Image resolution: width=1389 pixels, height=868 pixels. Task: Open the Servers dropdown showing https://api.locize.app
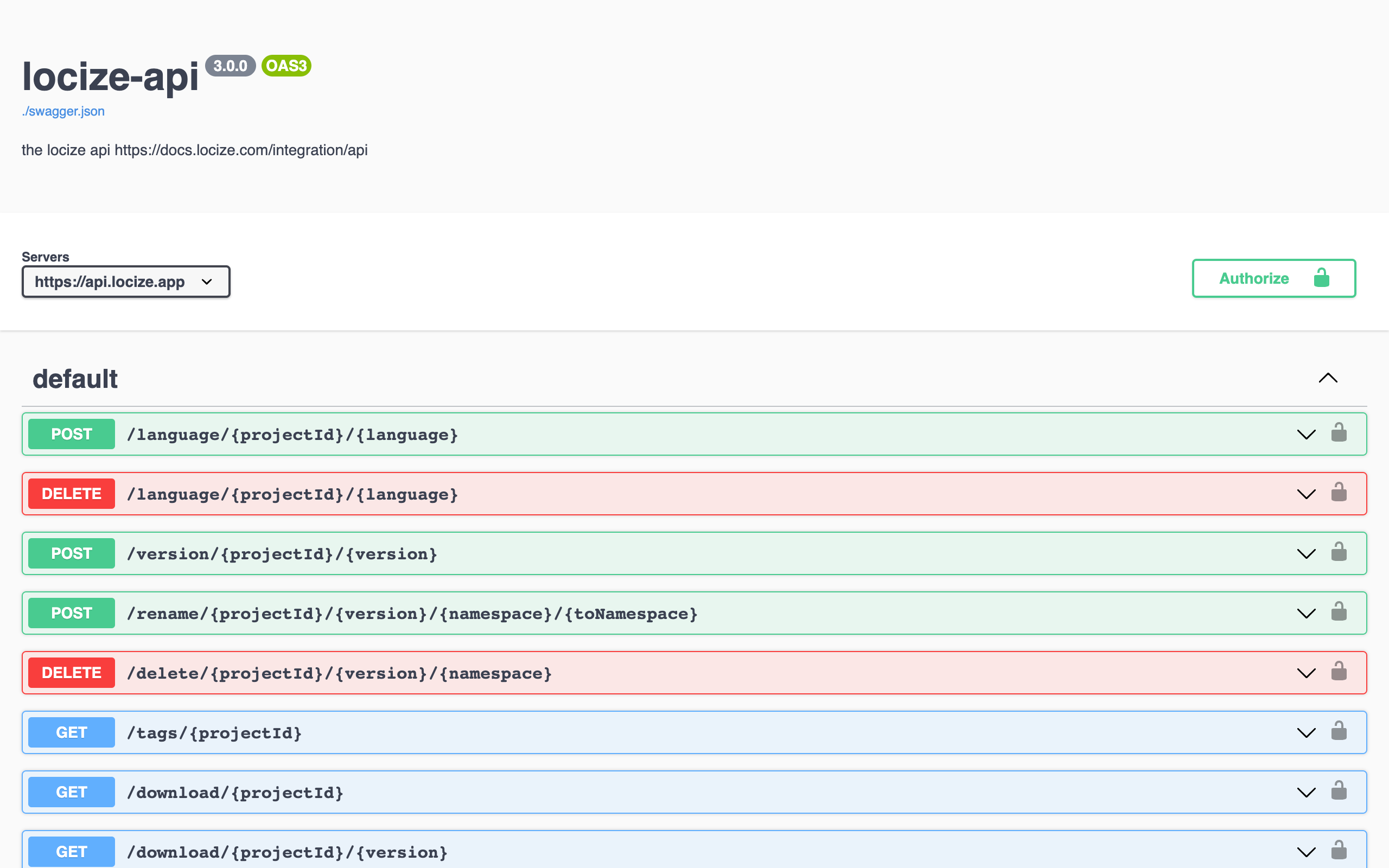point(126,282)
